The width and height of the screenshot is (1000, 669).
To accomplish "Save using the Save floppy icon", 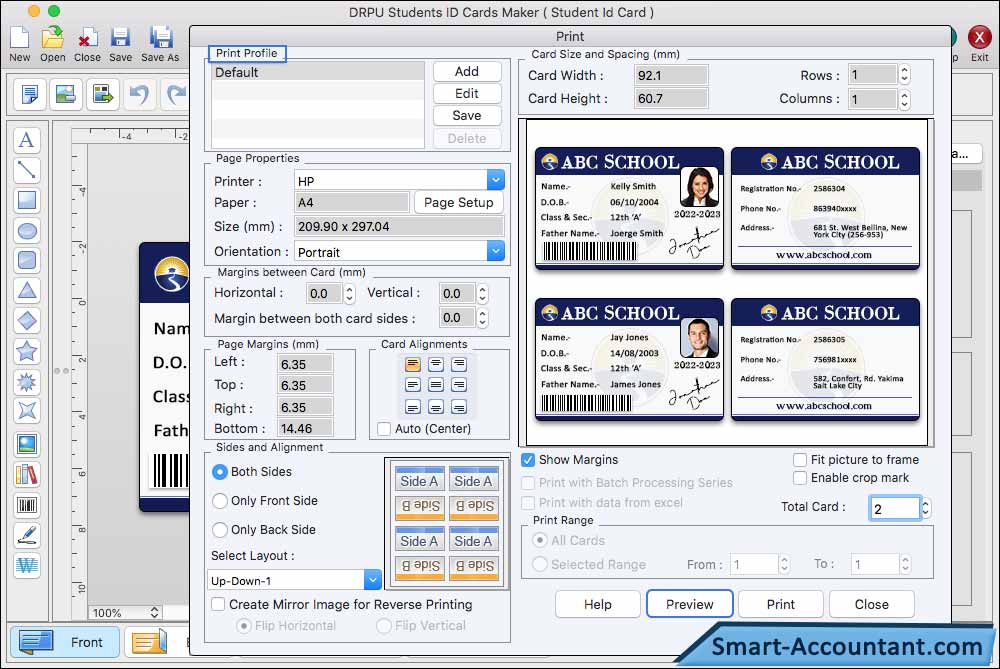I will pos(121,38).
